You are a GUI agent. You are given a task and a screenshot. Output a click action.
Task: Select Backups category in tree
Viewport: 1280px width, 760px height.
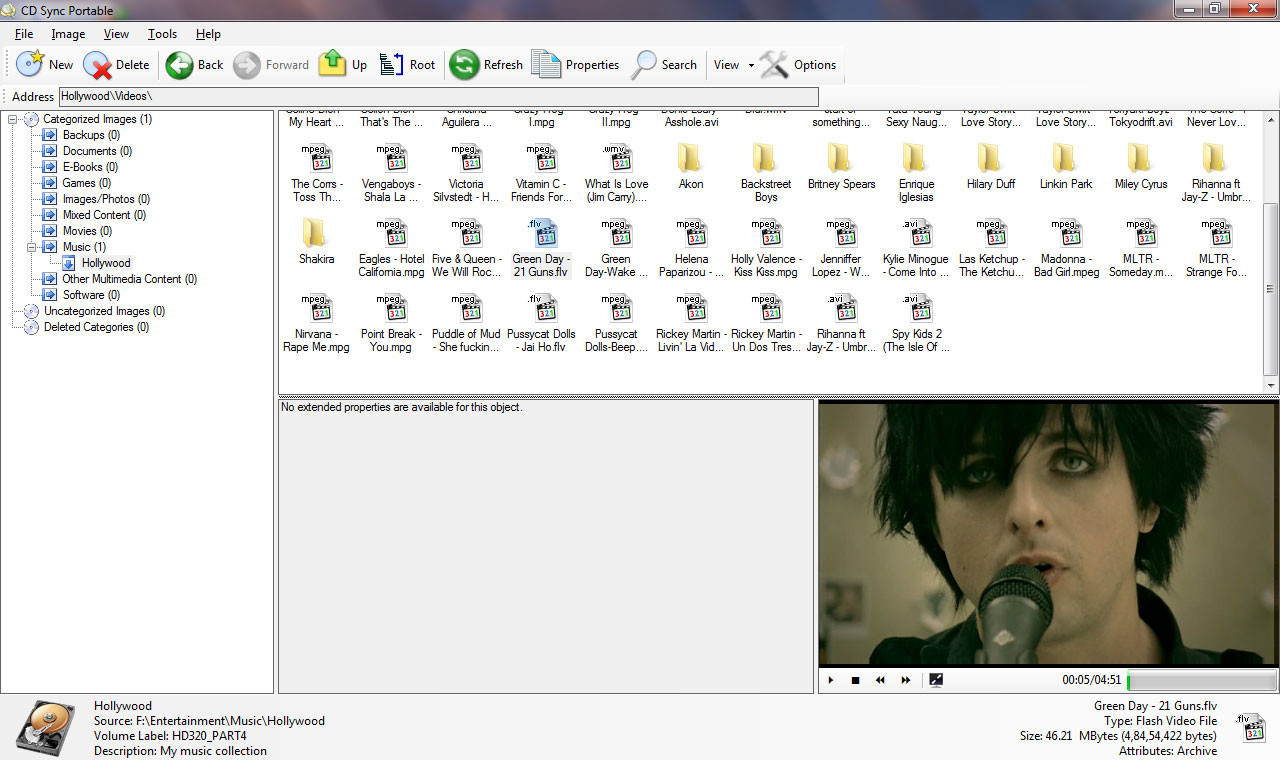click(x=91, y=135)
